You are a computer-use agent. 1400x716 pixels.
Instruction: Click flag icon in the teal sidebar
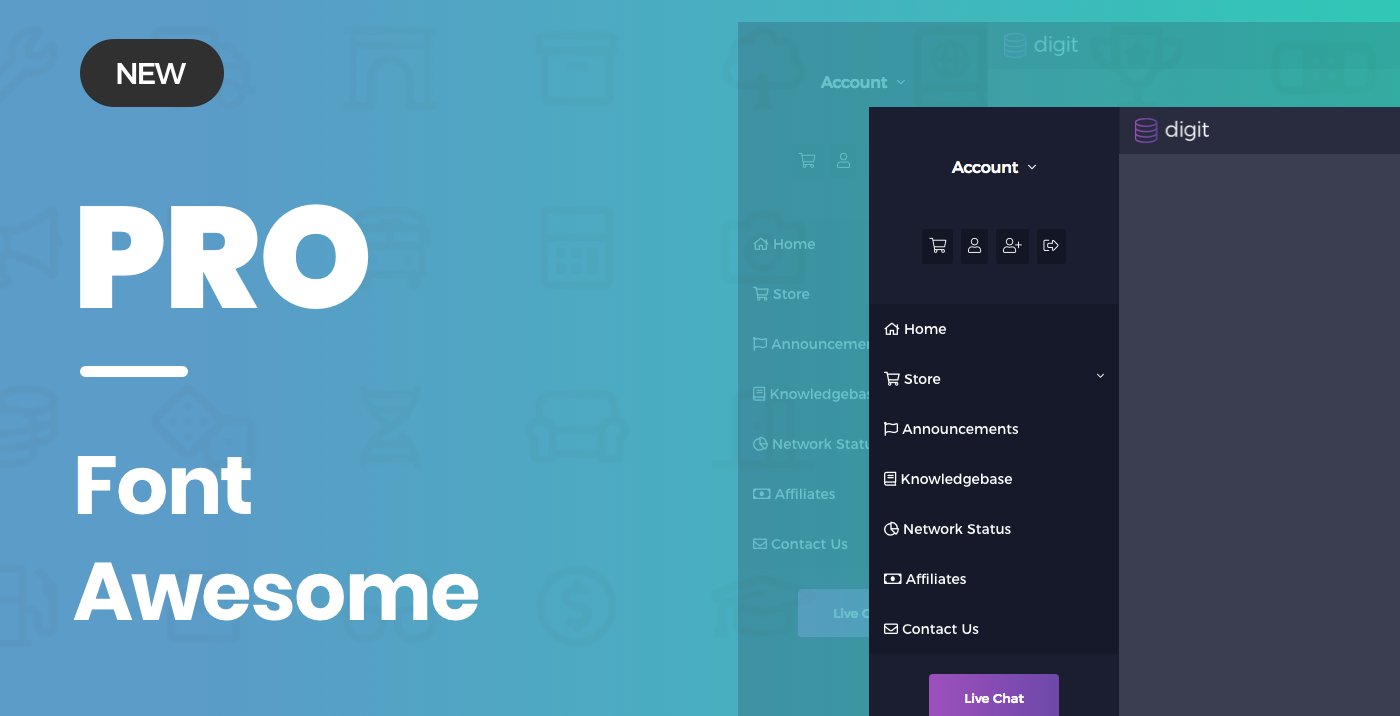click(x=760, y=344)
